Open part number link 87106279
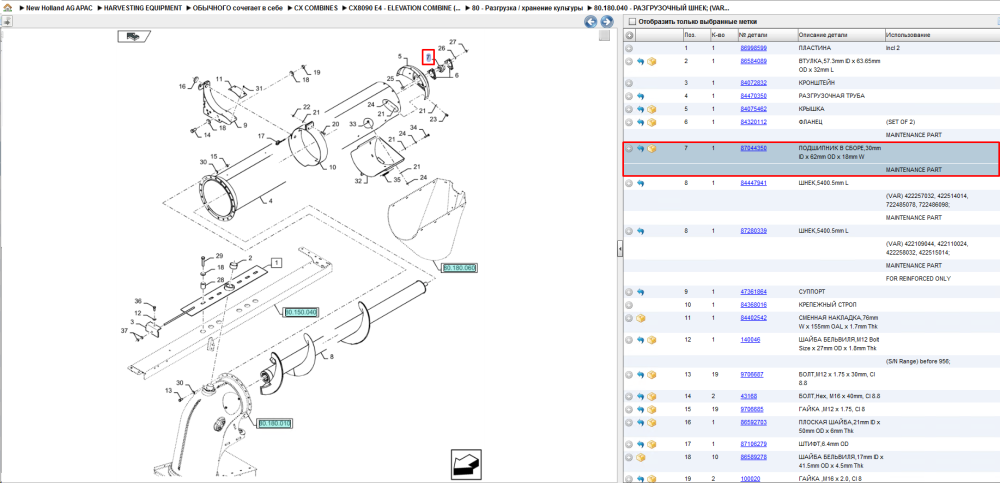This screenshot has height=483, width=1000. pyautogui.click(x=753, y=444)
